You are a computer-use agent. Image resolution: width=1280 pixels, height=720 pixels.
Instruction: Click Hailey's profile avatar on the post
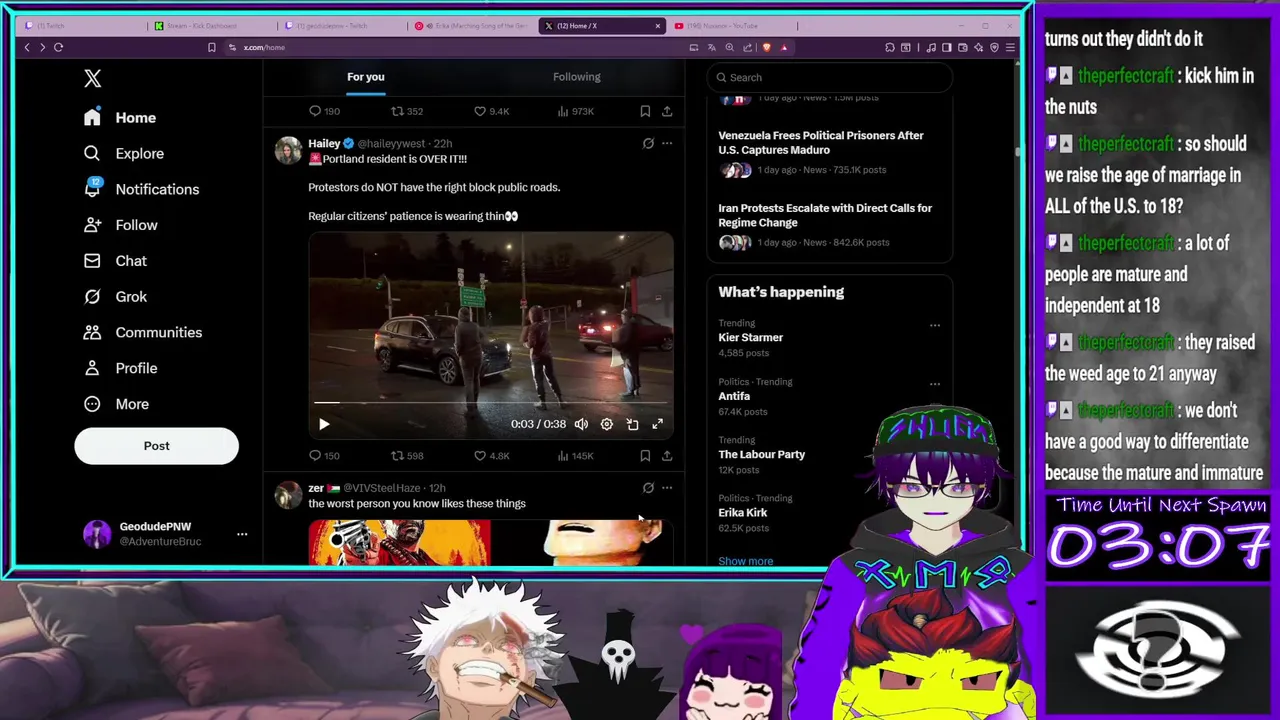tap(288, 150)
